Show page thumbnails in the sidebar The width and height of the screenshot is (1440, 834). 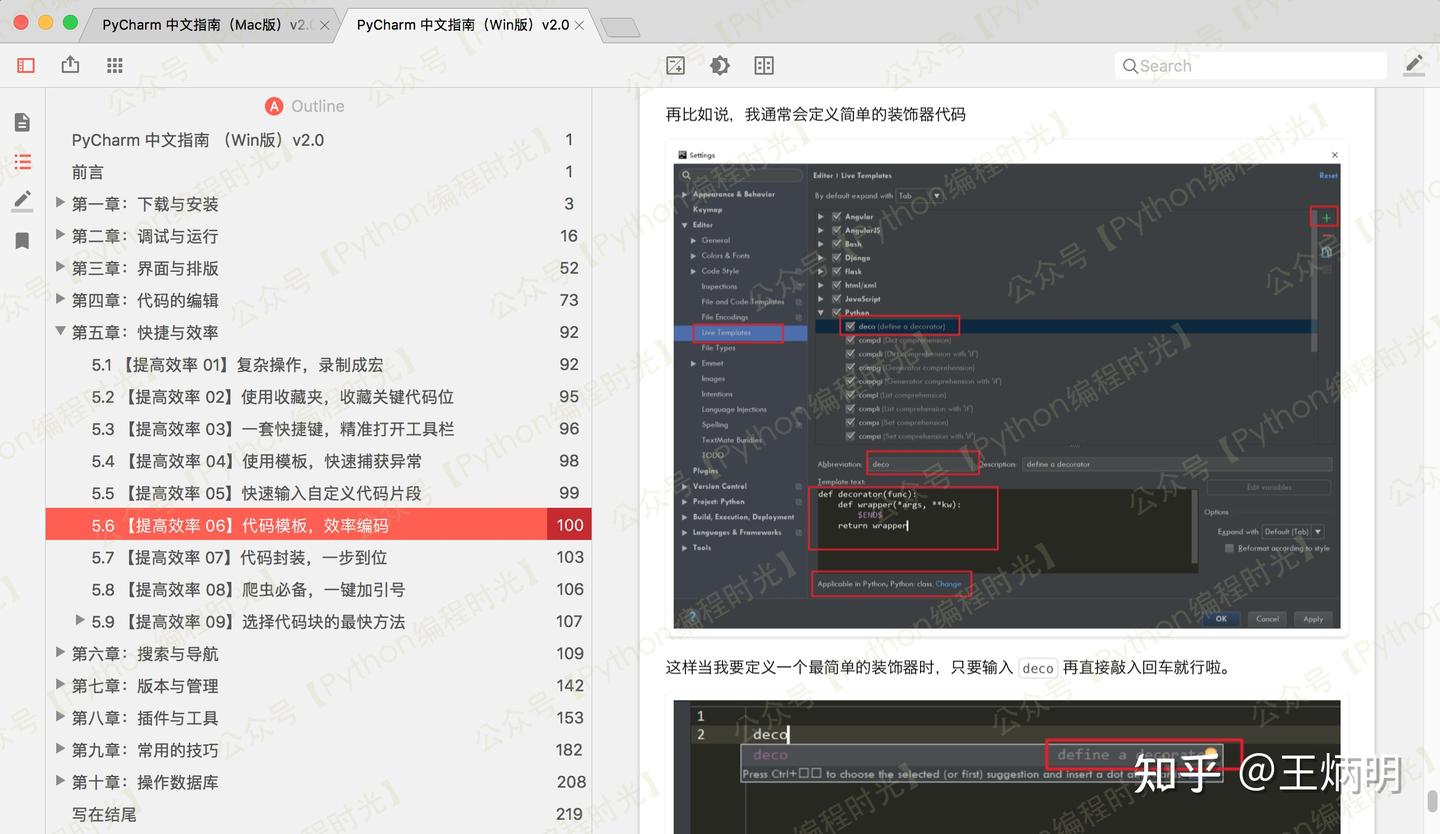coord(23,121)
